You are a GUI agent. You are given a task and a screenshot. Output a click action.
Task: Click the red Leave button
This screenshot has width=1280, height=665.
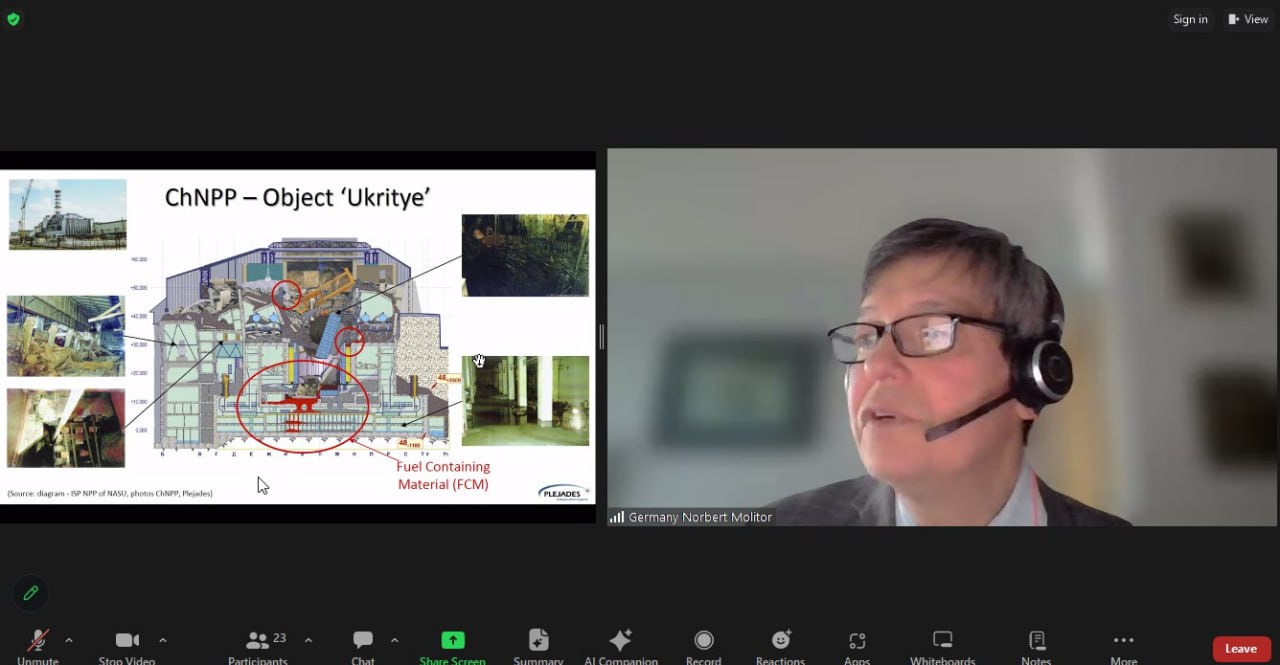[x=1241, y=649]
